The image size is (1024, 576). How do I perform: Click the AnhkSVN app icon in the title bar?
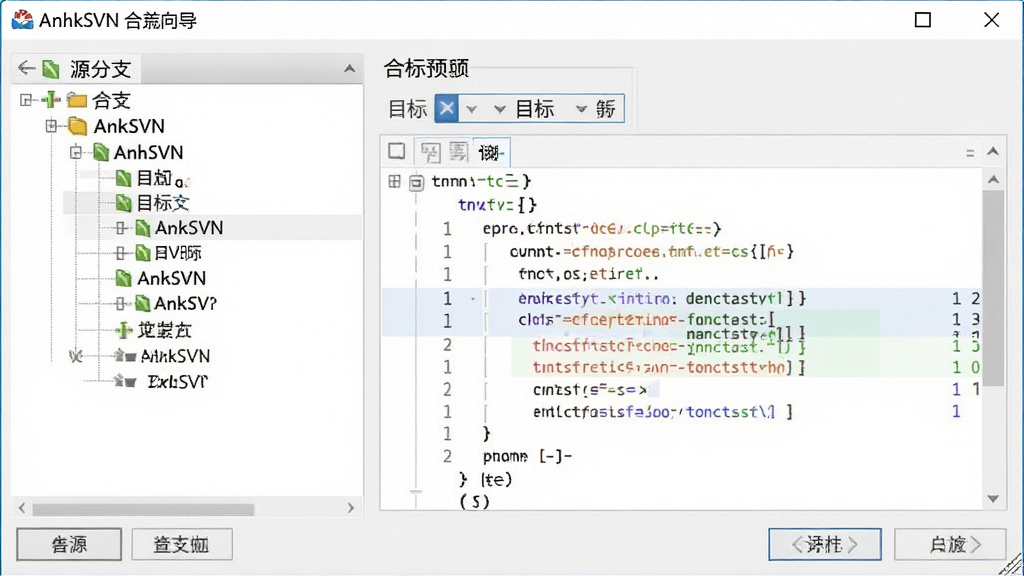23,20
